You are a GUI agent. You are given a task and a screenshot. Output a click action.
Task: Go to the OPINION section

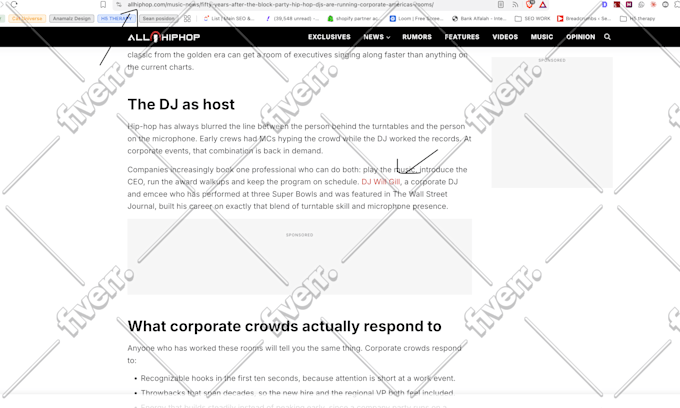click(580, 37)
